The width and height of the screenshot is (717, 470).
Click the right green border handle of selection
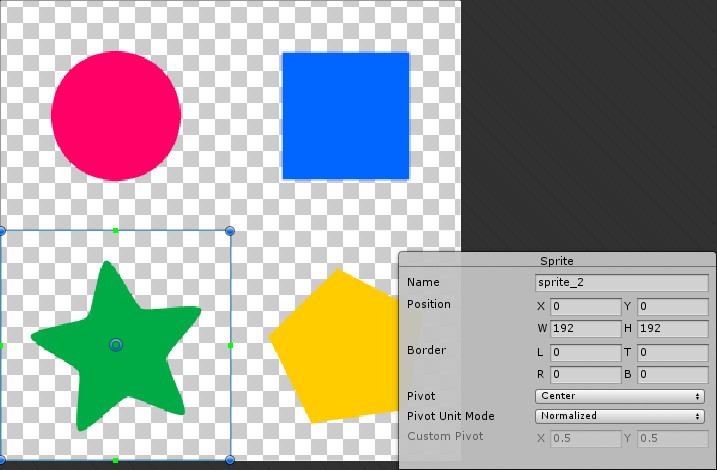tap(230, 346)
